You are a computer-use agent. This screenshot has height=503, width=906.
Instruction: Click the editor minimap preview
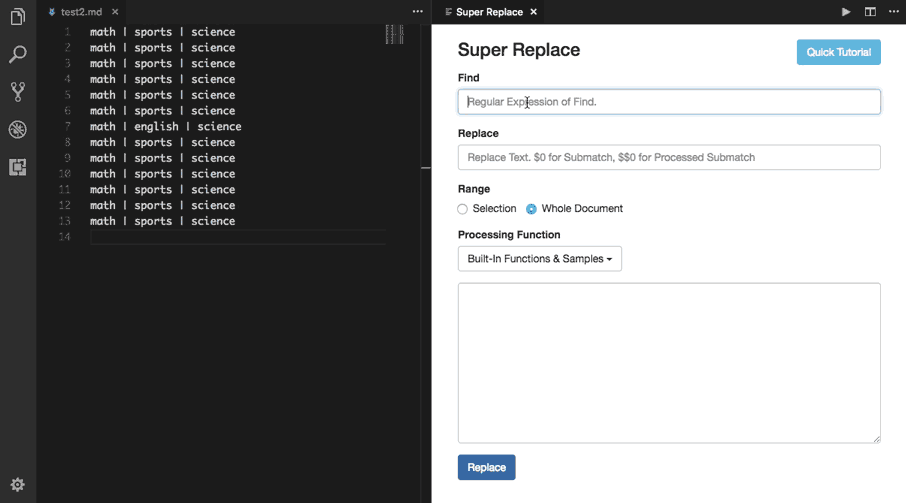click(x=394, y=35)
